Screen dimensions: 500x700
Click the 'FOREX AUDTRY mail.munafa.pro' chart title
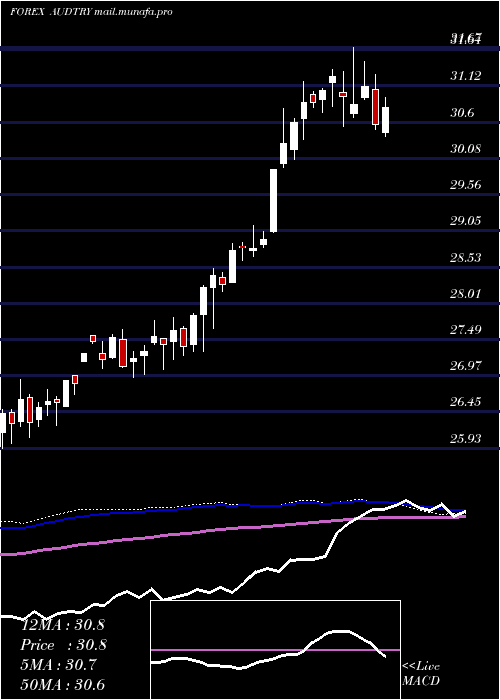tap(91, 12)
